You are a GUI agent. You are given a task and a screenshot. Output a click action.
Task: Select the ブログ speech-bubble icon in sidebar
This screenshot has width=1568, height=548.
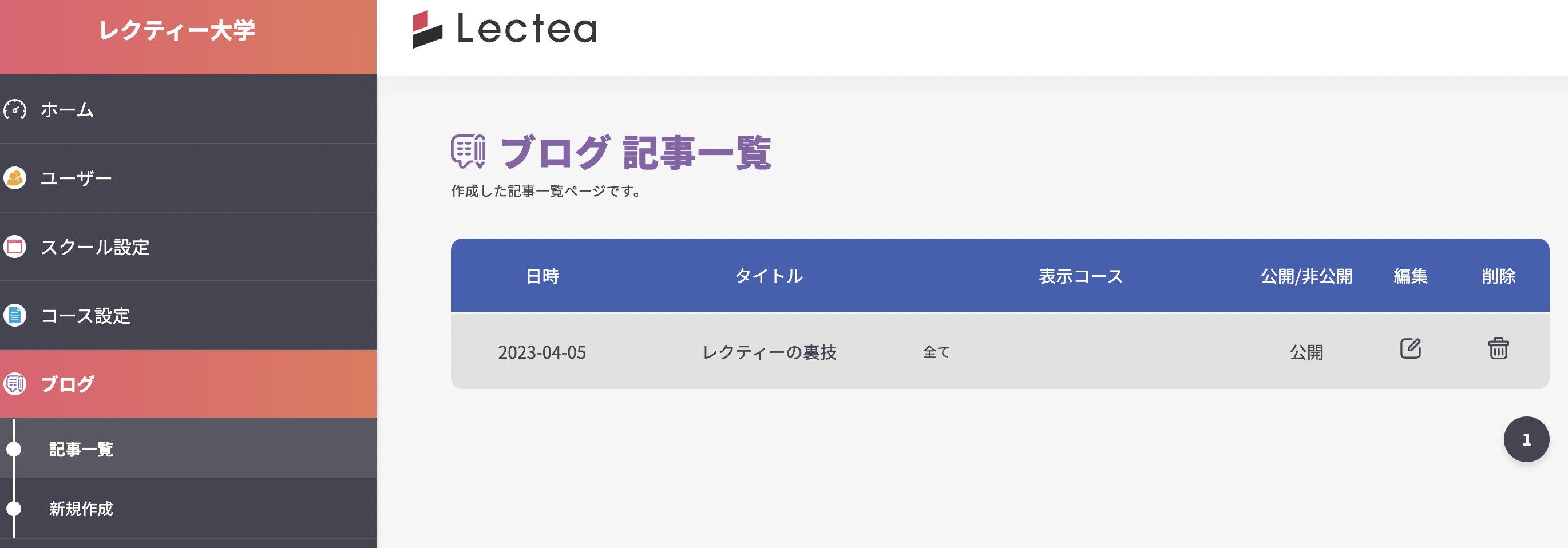tap(15, 384)
